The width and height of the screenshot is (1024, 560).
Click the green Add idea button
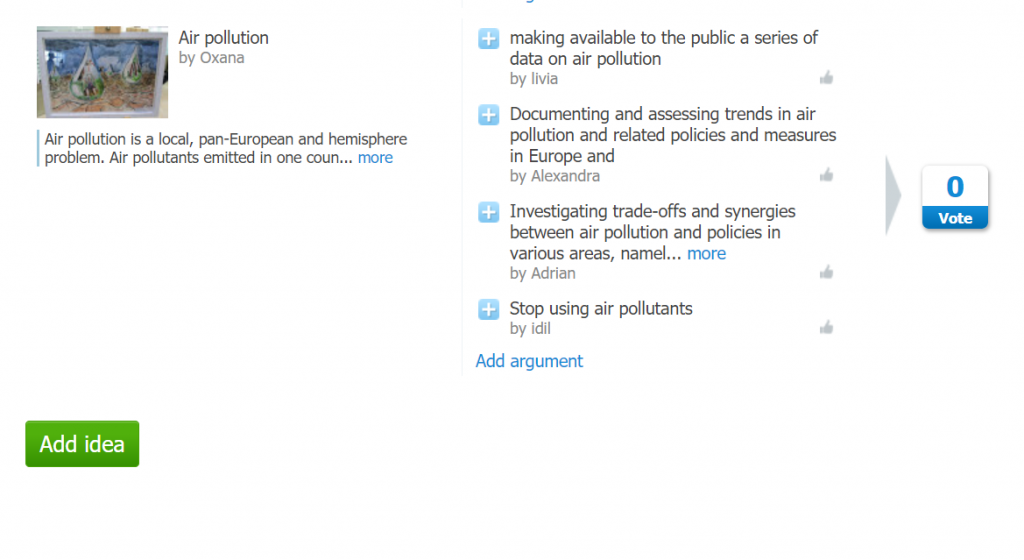[82, 444]
